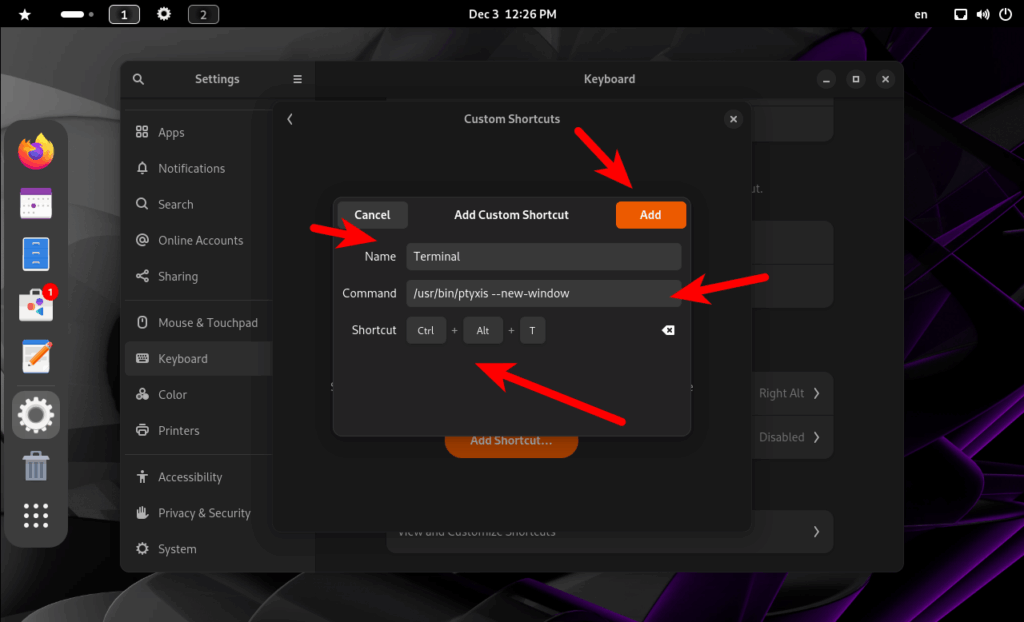Click the power icon in the top bar

click(x=1006, y=14)
